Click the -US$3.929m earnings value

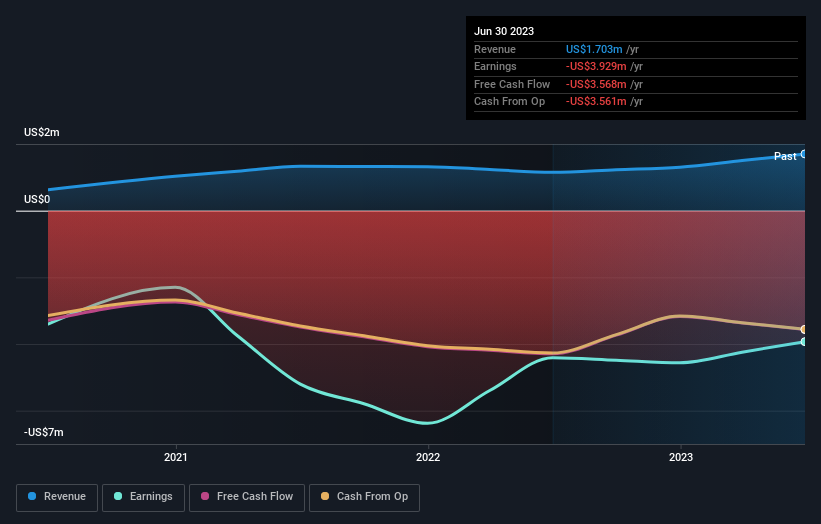click(596, 66)
